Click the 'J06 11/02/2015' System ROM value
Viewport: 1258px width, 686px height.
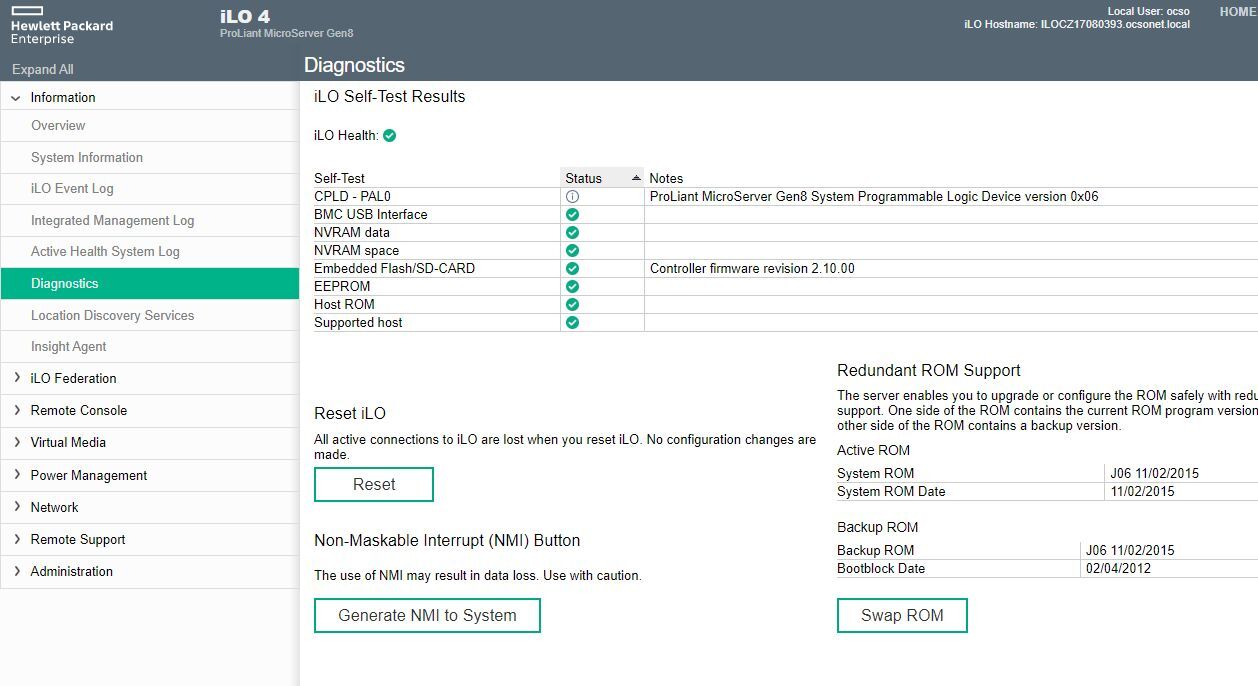click(x=1154, y=473)
